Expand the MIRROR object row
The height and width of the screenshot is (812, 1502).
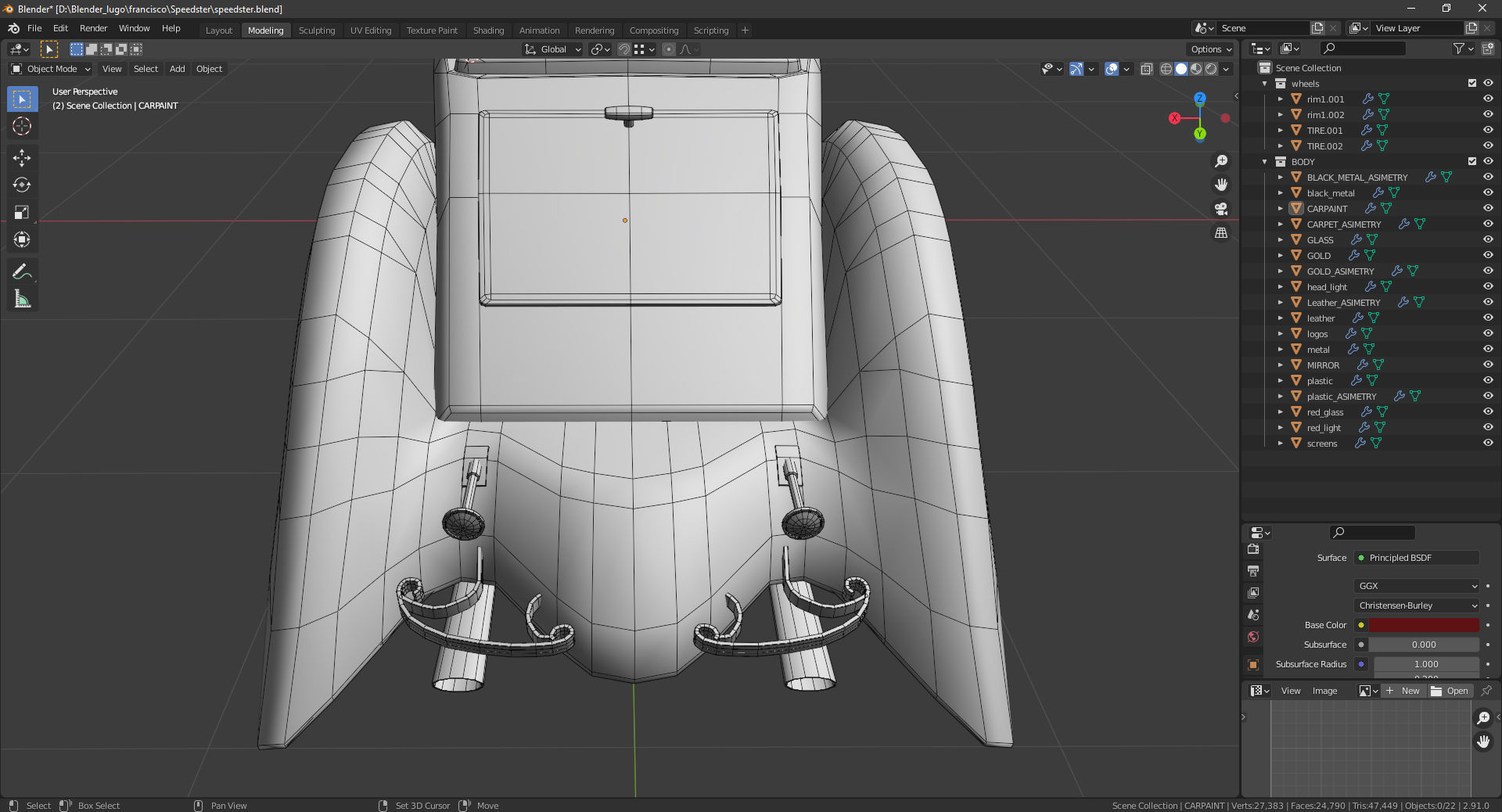(1281, 365)
